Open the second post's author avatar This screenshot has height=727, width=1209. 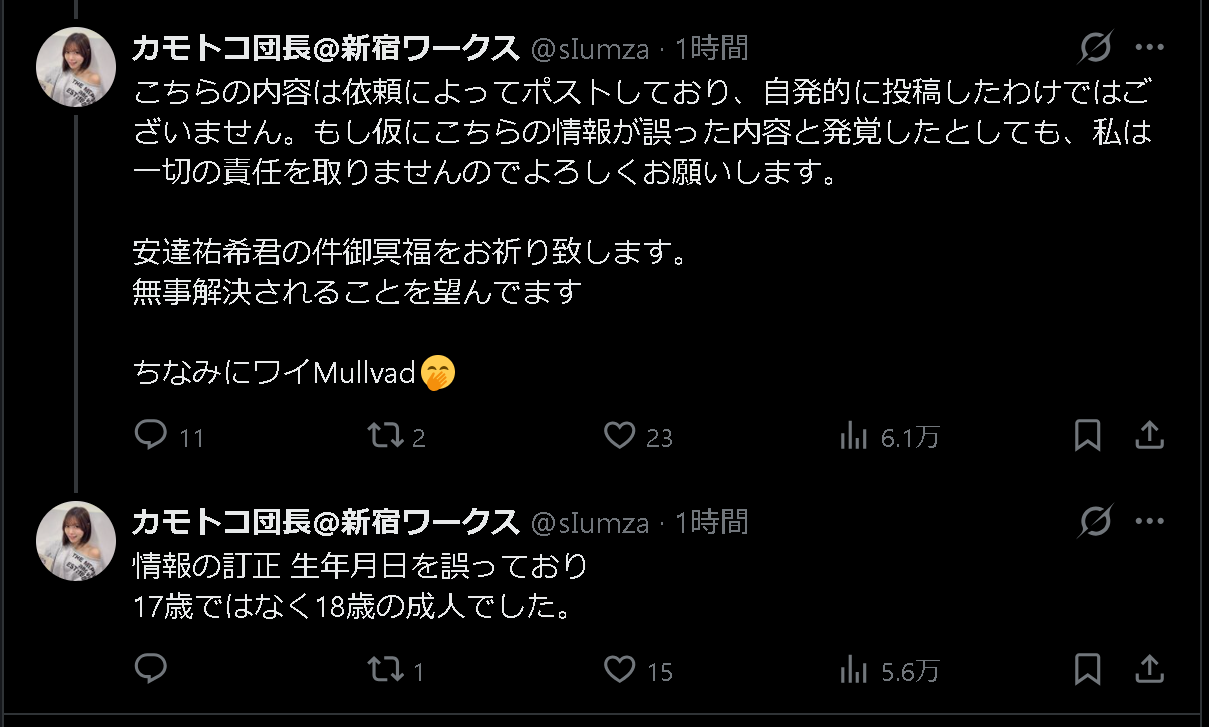(x=76, y=541)
